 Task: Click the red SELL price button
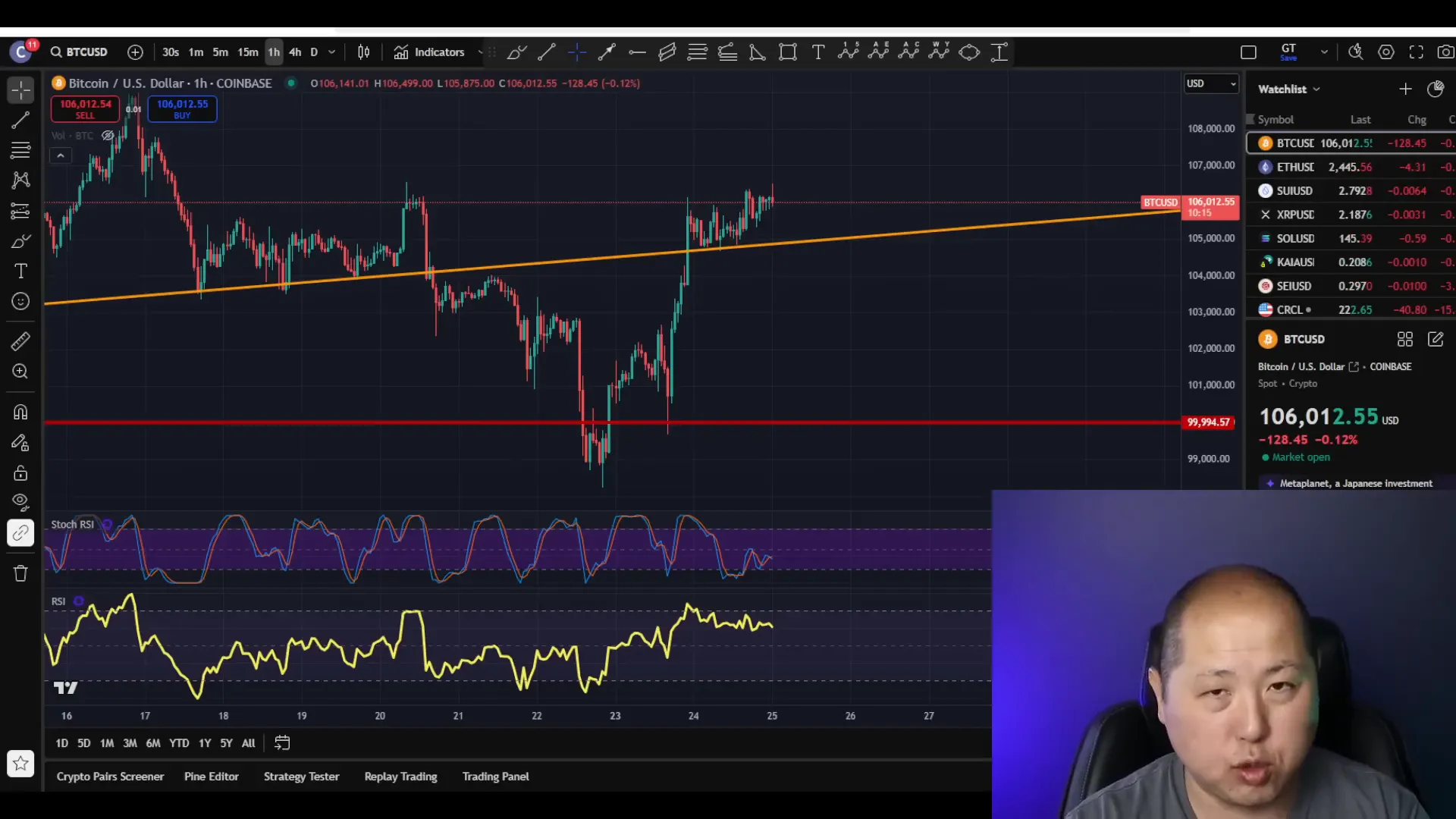[x=85, y=109]
